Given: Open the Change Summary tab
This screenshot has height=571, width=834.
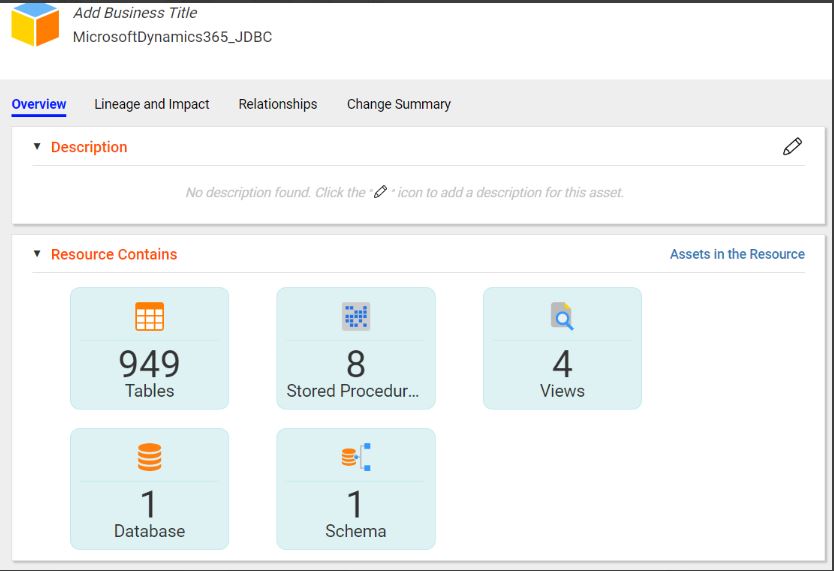Looking at the screenshot, I should [399, 104].
